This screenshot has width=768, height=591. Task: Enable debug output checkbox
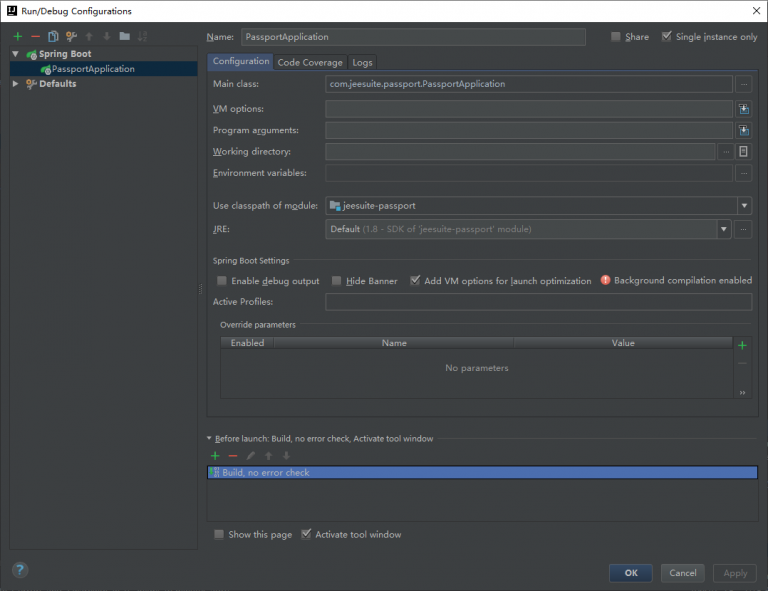(x=222, y=281)
